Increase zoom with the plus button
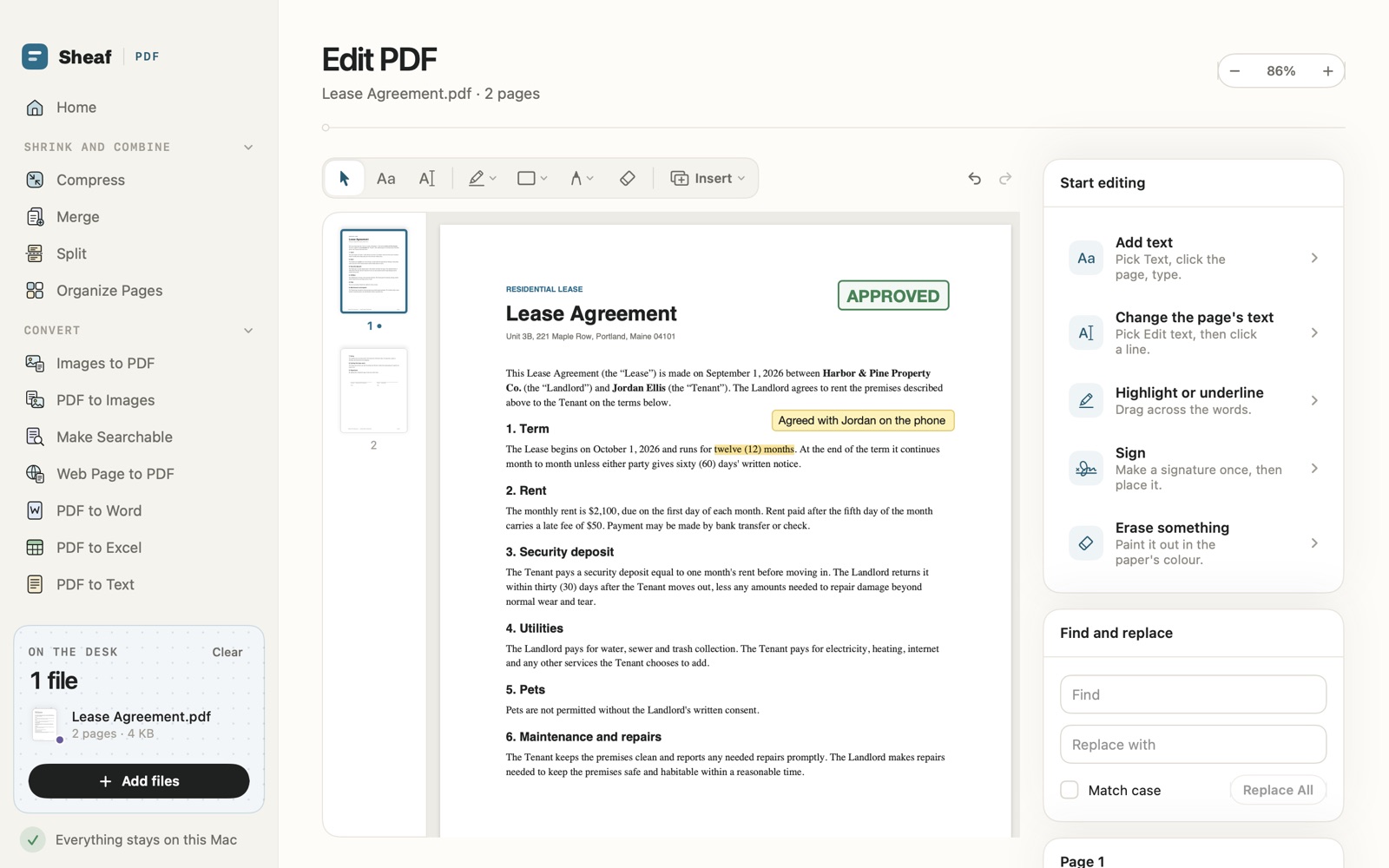Screen dimensions: 1389x868 point(1327,71)
